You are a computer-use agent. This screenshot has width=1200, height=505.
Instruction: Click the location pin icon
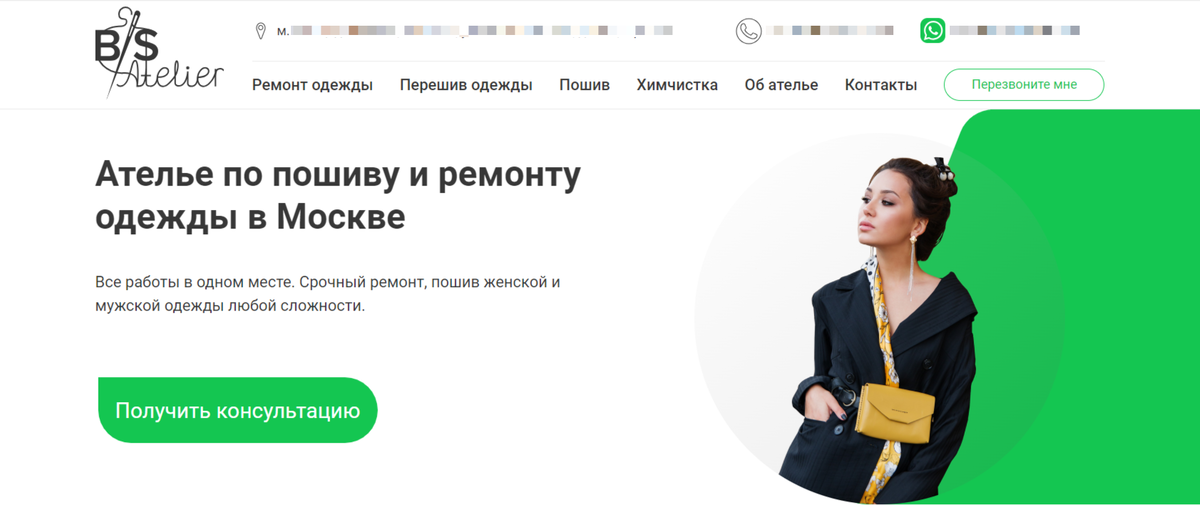(x=261, y=31)
